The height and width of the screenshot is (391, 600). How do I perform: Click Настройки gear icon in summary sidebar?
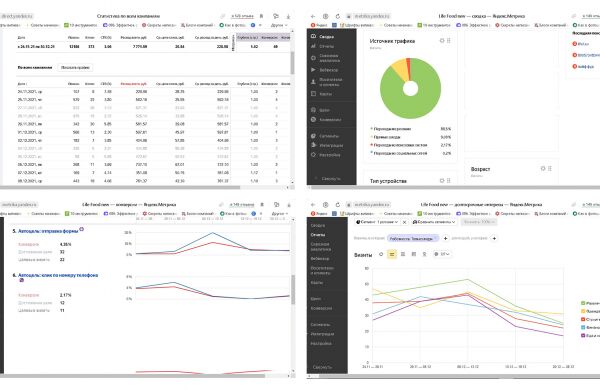(313, 155)
